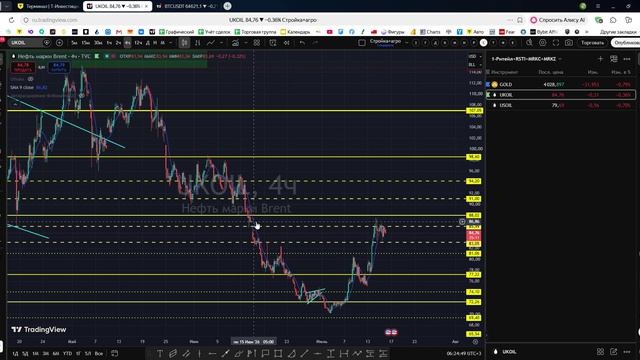Select YTD date range

[67, 353]
